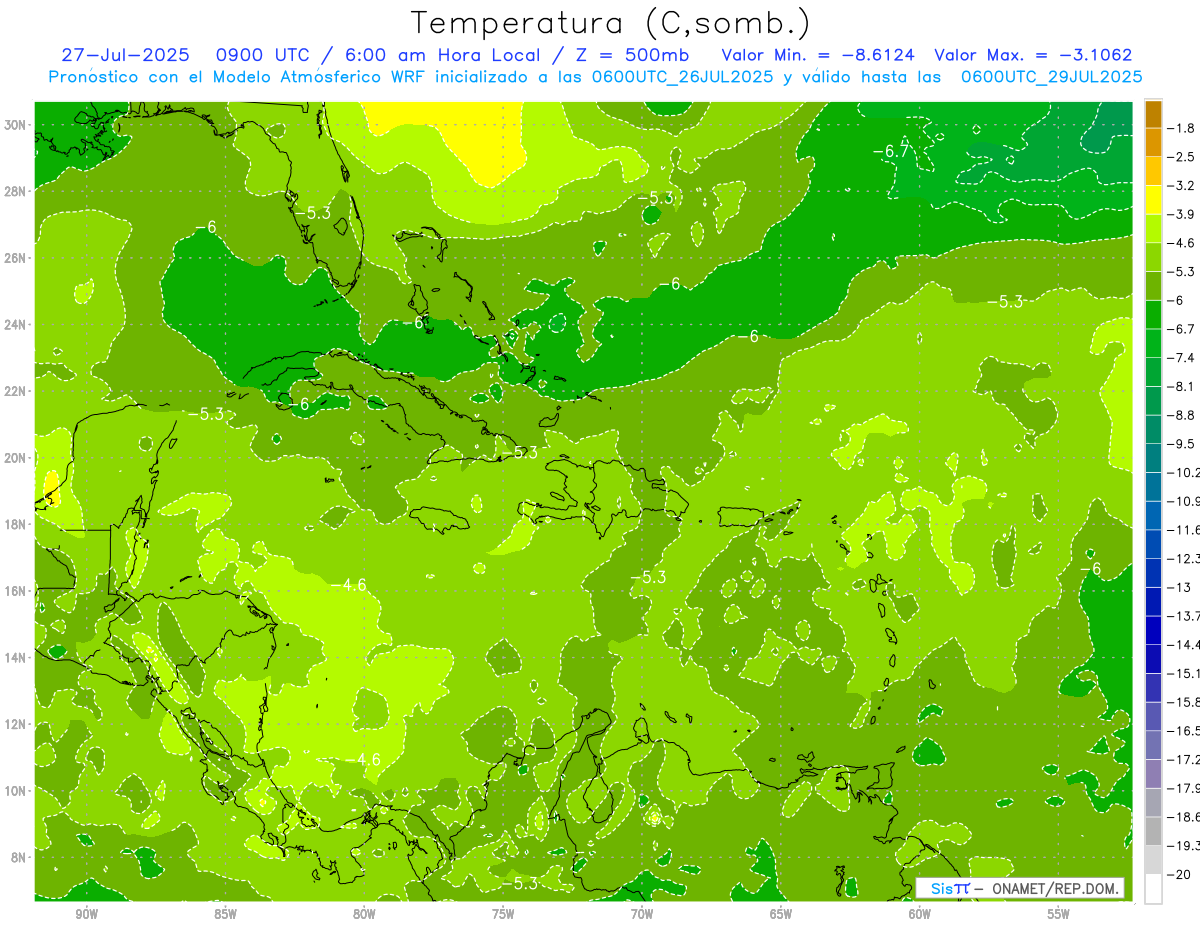Image resolution: width=1200 pixels, height=927 pixels.
Task: Click the colorbar tick label "-7.4"
Action: (x=1182, y=358)
